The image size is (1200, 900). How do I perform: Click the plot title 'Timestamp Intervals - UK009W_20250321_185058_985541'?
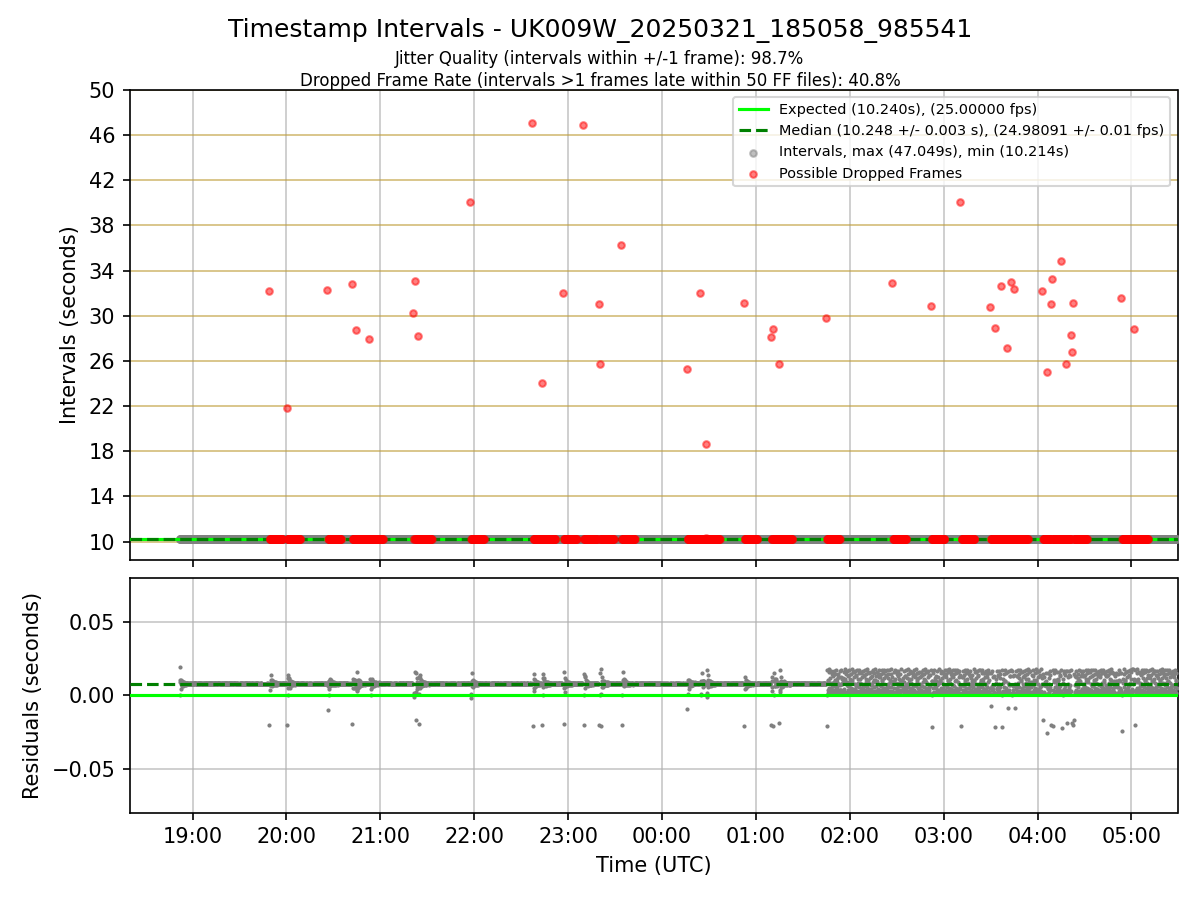[599, 29]
